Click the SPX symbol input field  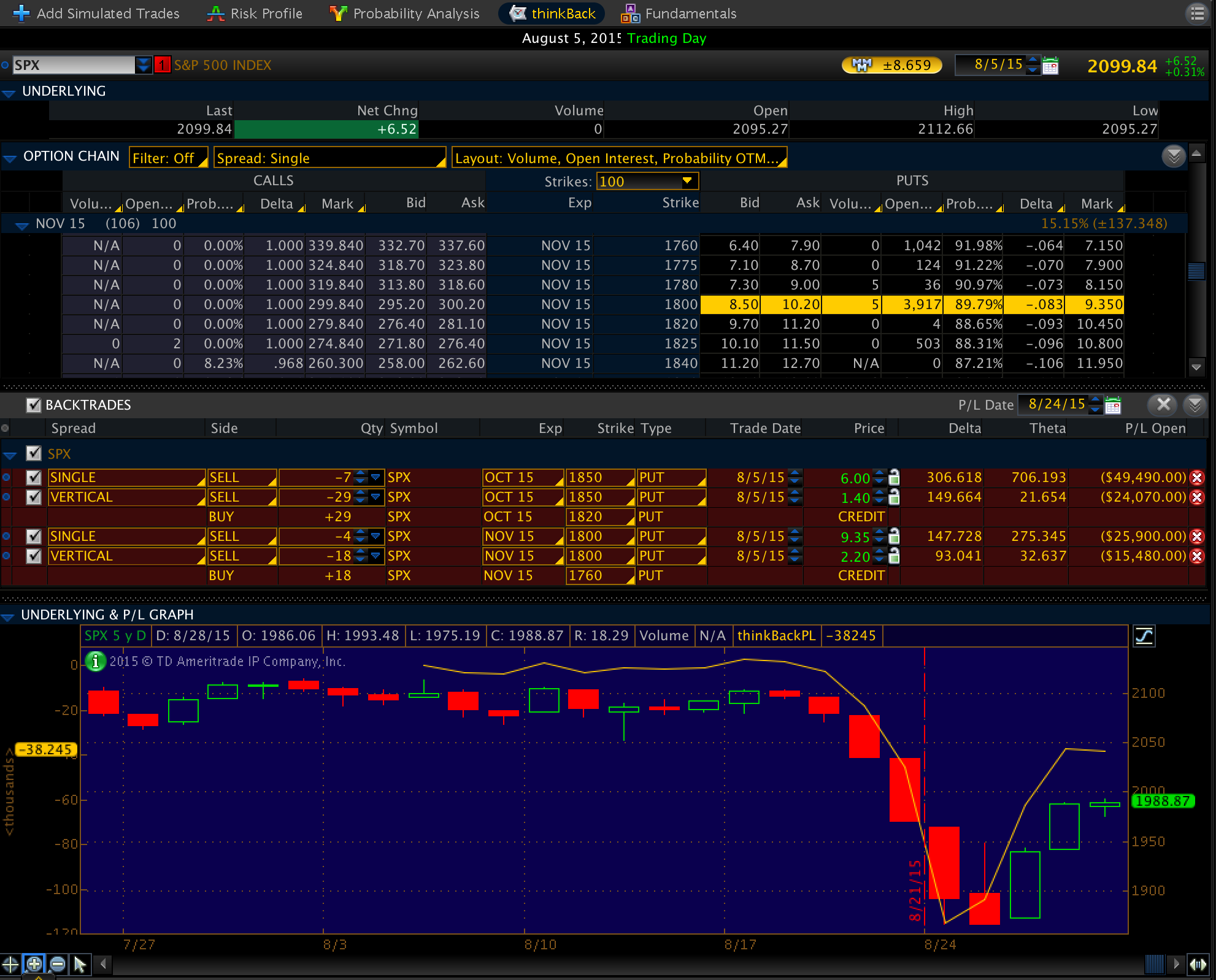(74, 65)
